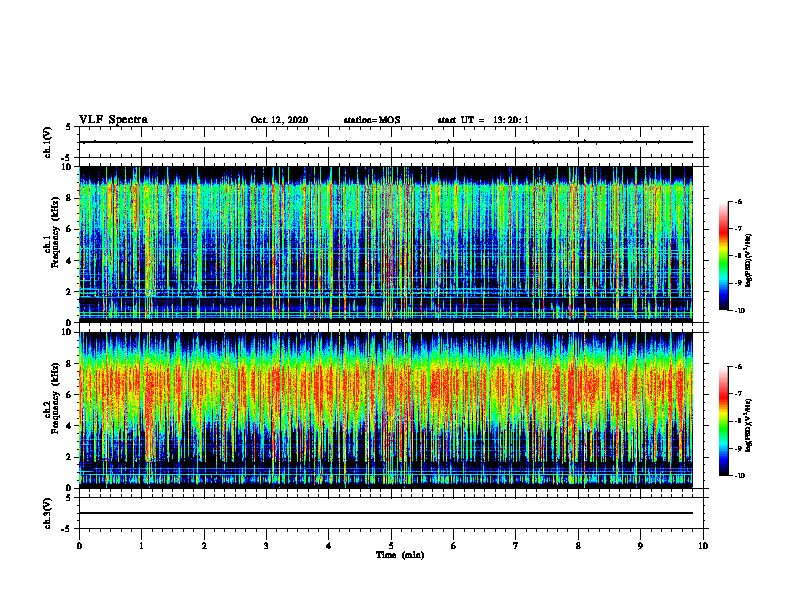This screenshot has height=612, width=792.
Task: Select the ch.2 'Frequency (kHz)' axis label
Action: point(55,398)
